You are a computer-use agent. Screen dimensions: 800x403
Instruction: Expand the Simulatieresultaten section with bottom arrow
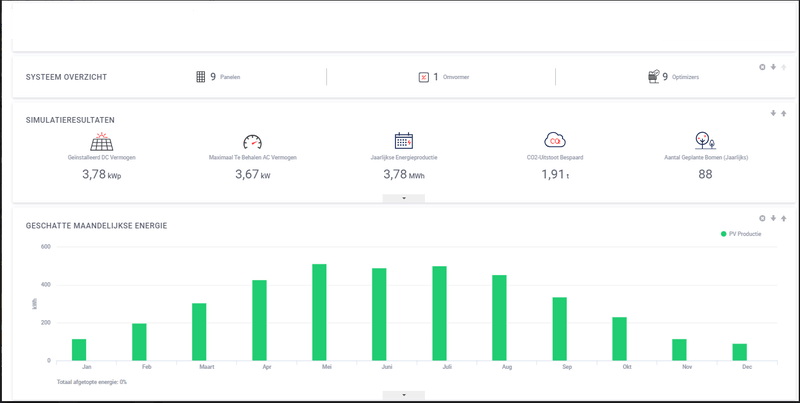tap(404, 198)
